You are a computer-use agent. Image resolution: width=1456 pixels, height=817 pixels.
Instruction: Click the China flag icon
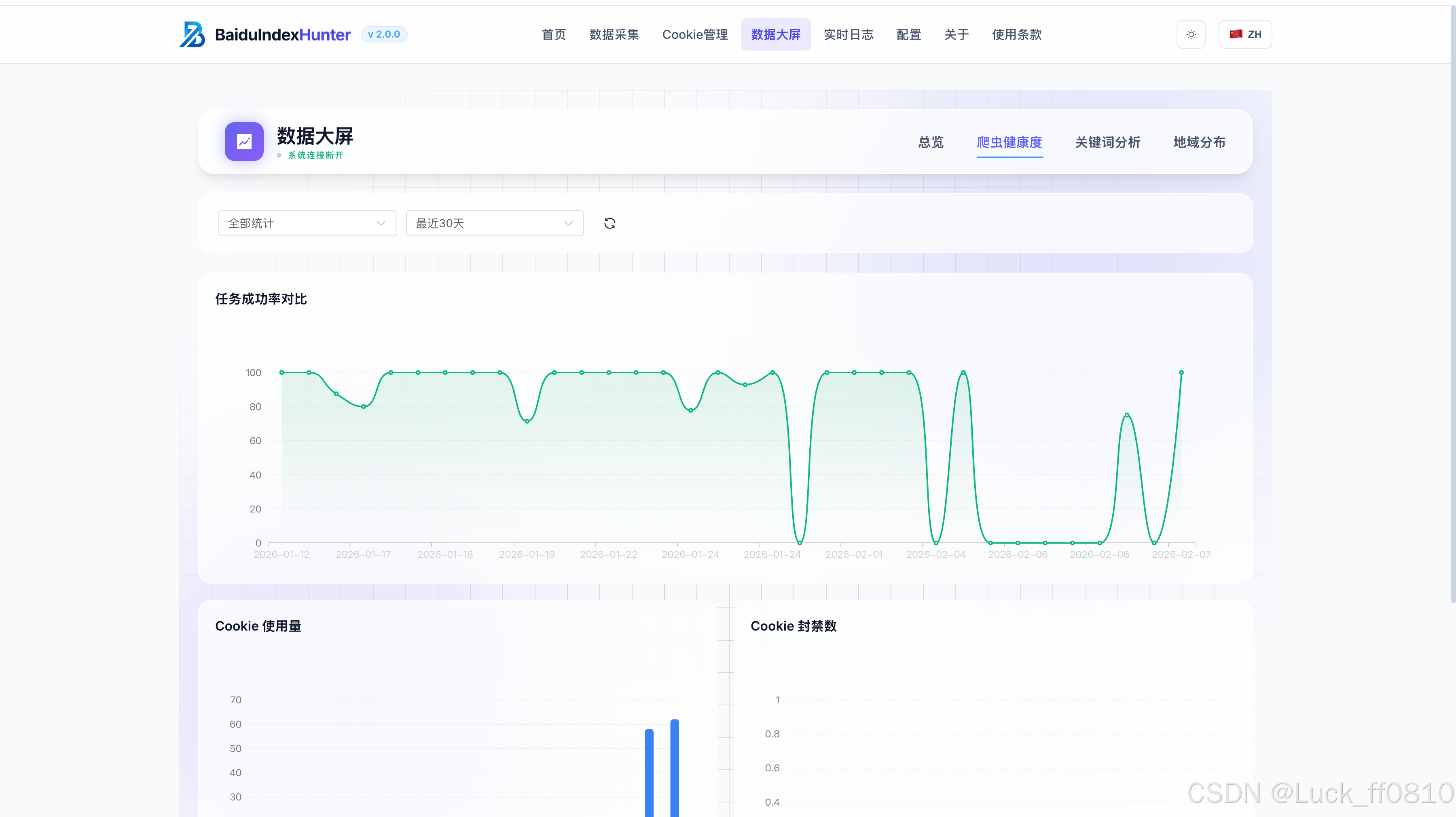click(1236, 34)
